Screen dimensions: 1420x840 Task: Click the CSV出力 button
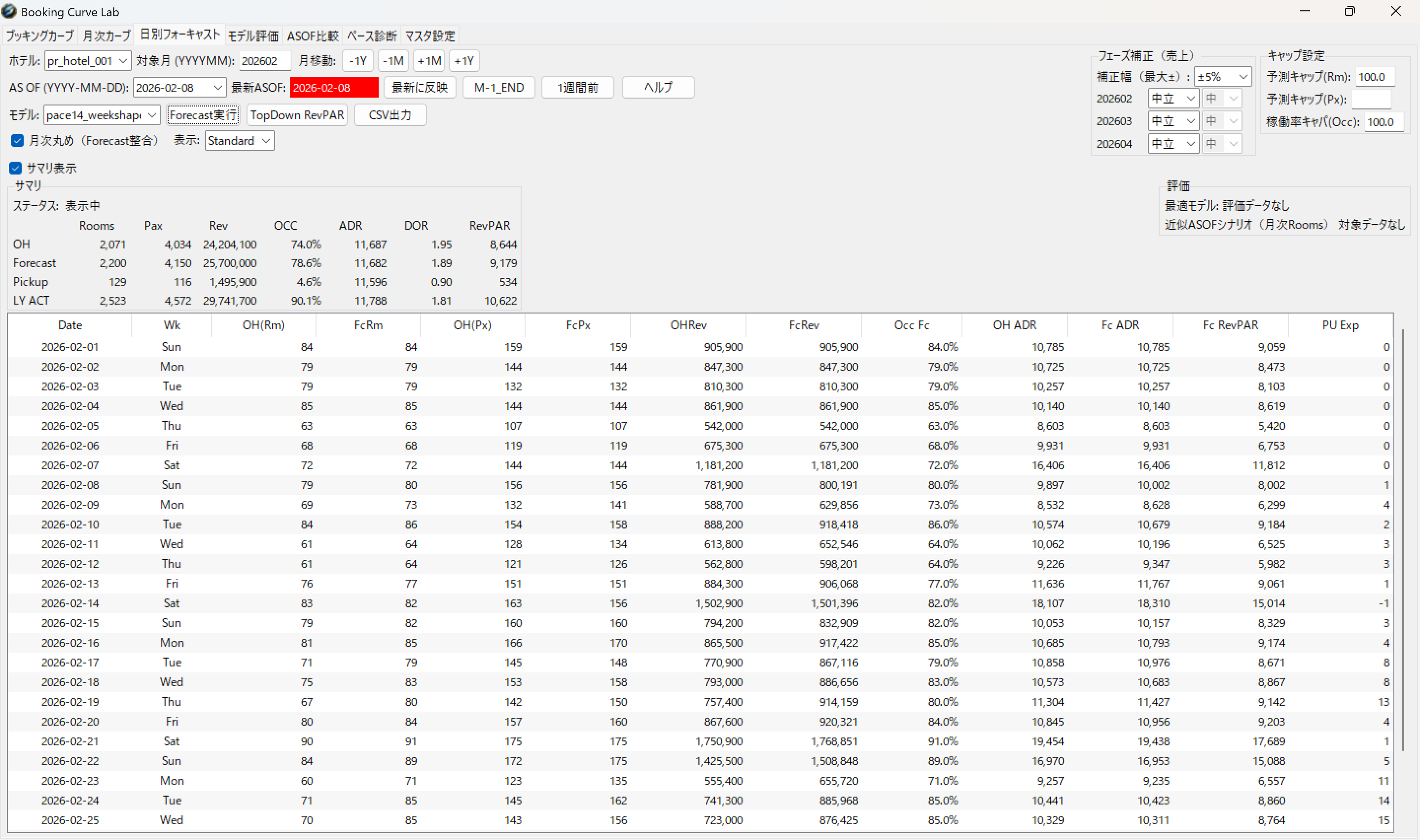(x=390, y=115)
